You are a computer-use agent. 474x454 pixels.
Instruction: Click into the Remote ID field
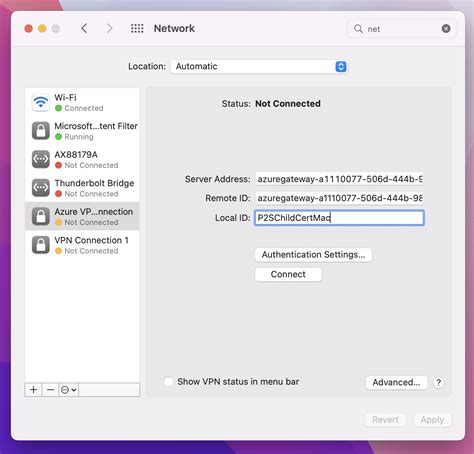click(x=339, y=198)
